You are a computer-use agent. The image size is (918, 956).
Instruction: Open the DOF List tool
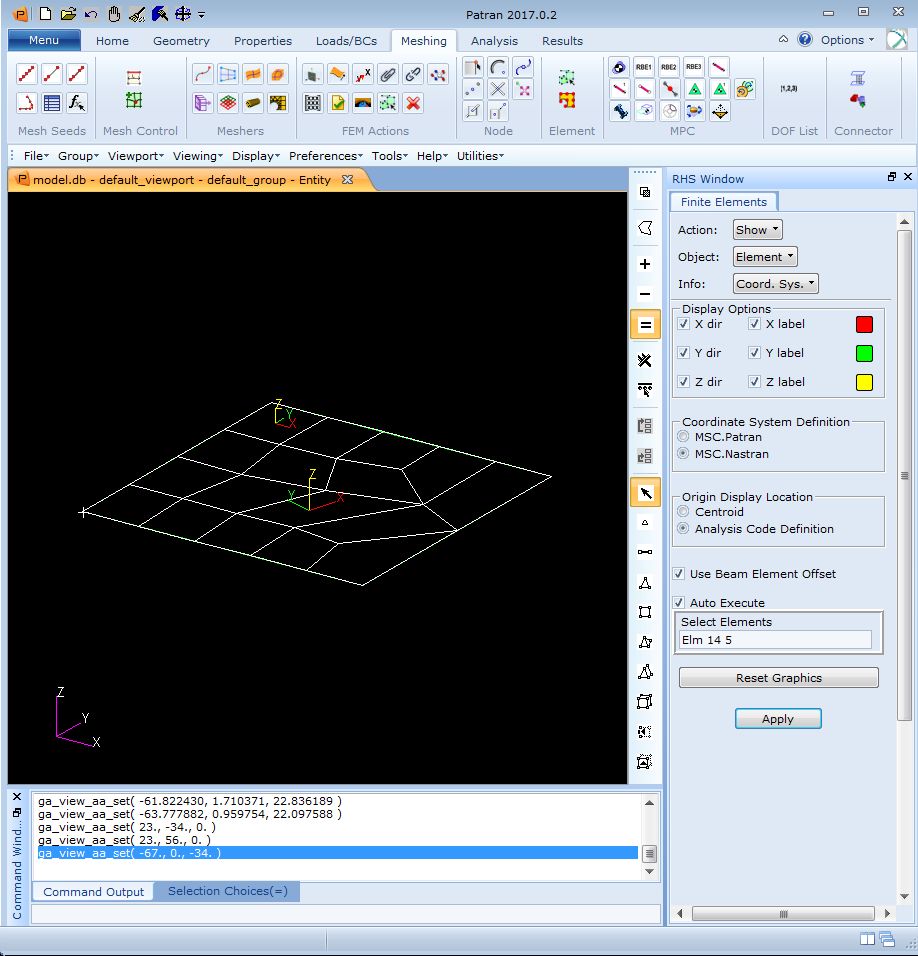[x=788, y=88]
